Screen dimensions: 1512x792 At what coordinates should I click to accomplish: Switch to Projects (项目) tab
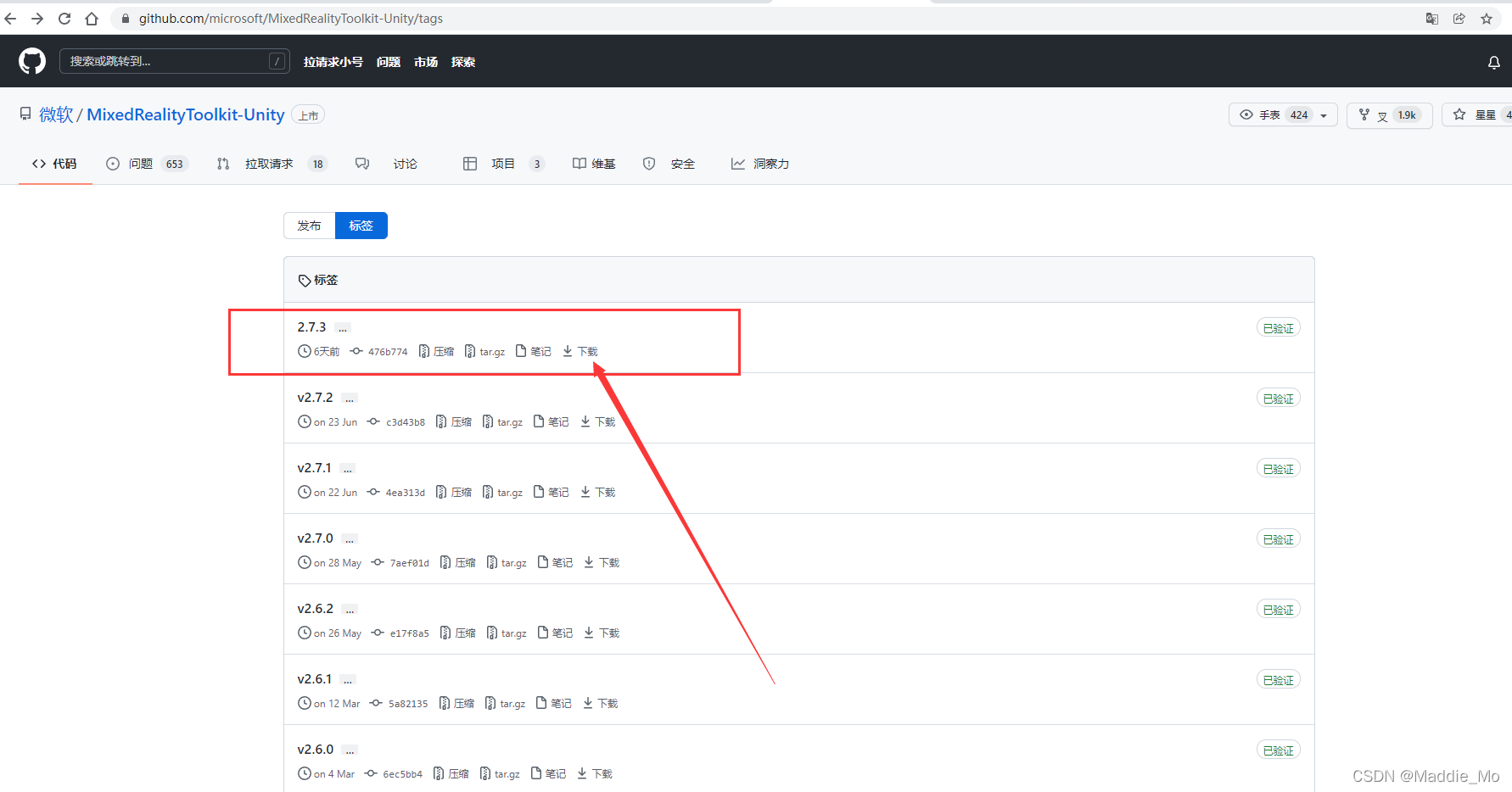tap(503, 164)
